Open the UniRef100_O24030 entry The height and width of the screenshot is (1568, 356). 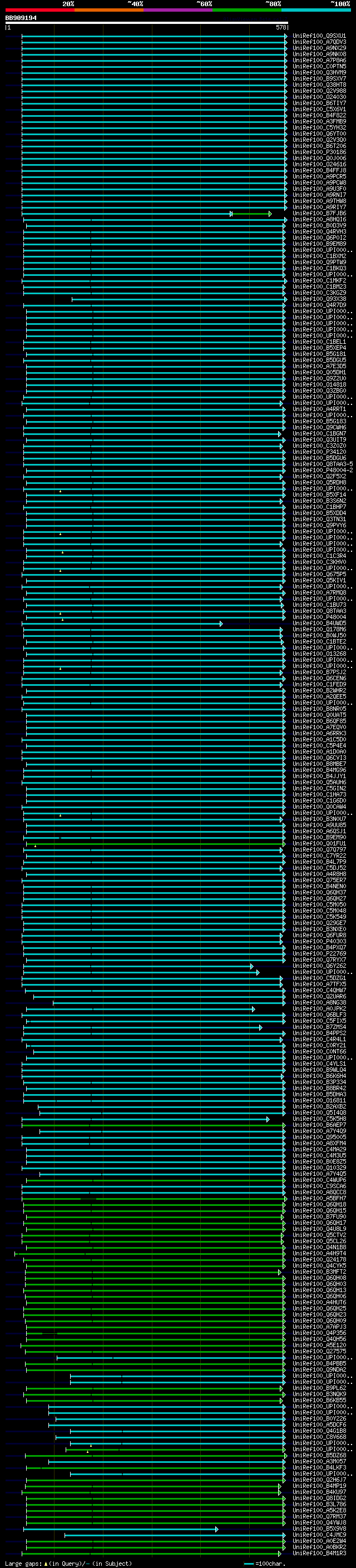(x=319, y=97)
